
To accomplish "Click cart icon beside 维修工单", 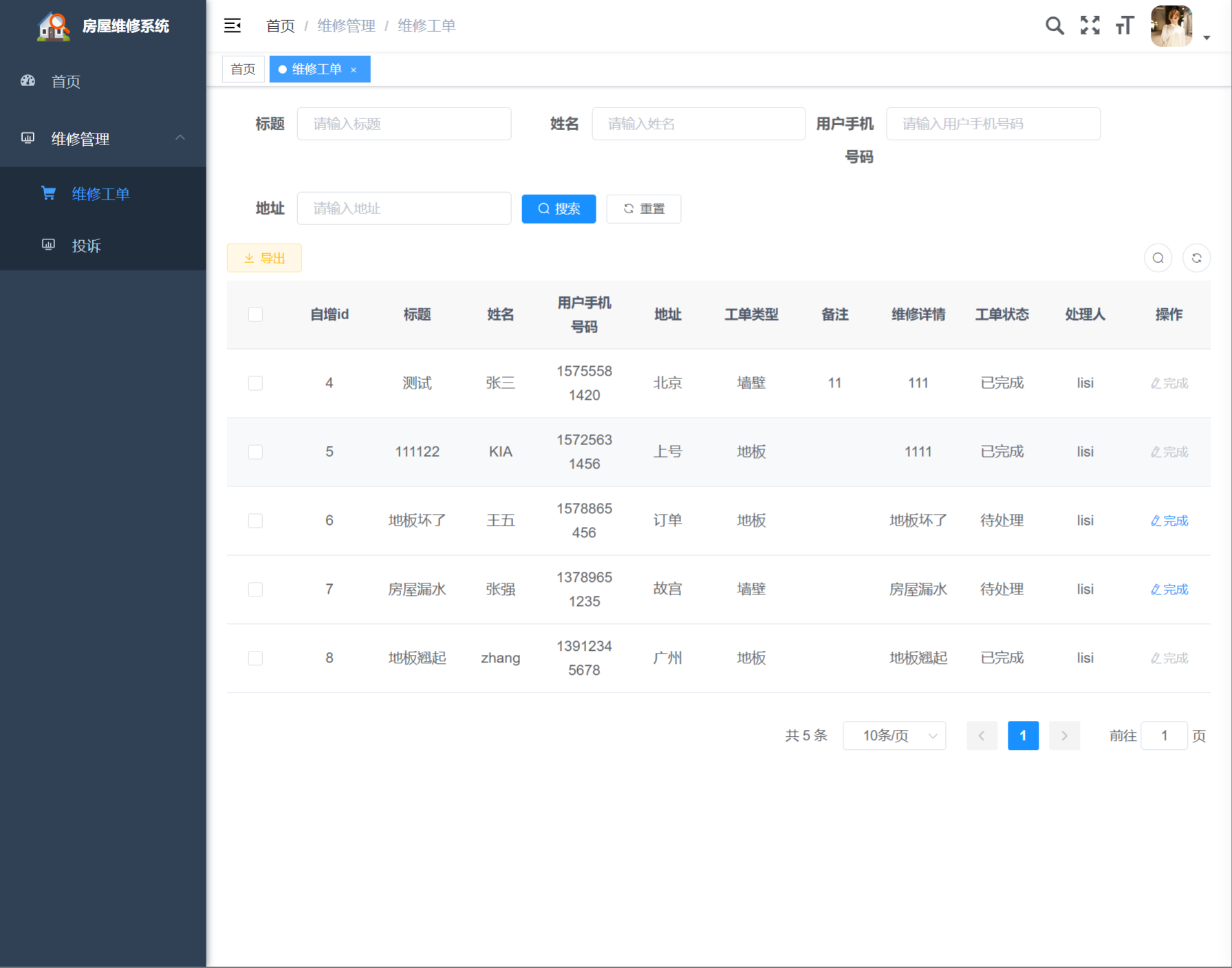I will tap(48, 193).
